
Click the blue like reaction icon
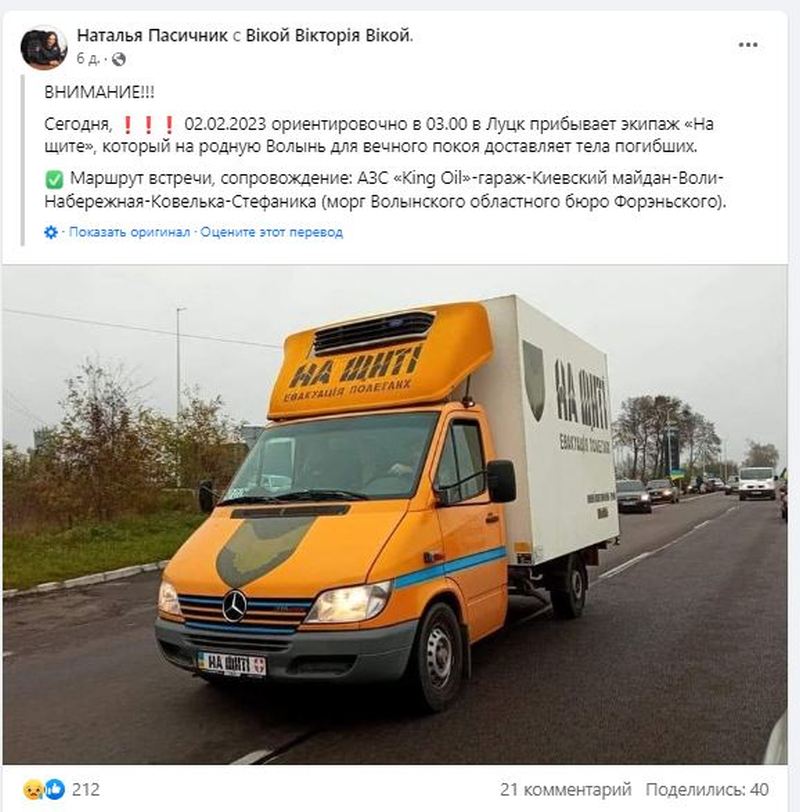55,789
